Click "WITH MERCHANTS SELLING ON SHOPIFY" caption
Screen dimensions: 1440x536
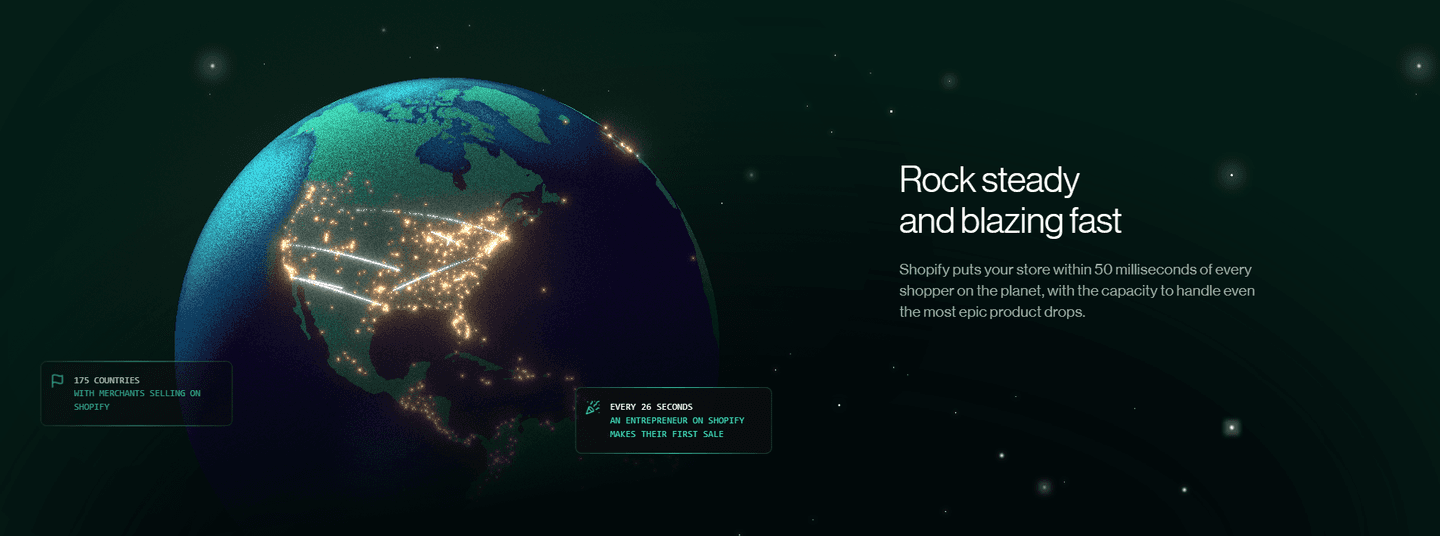(137, 400)
